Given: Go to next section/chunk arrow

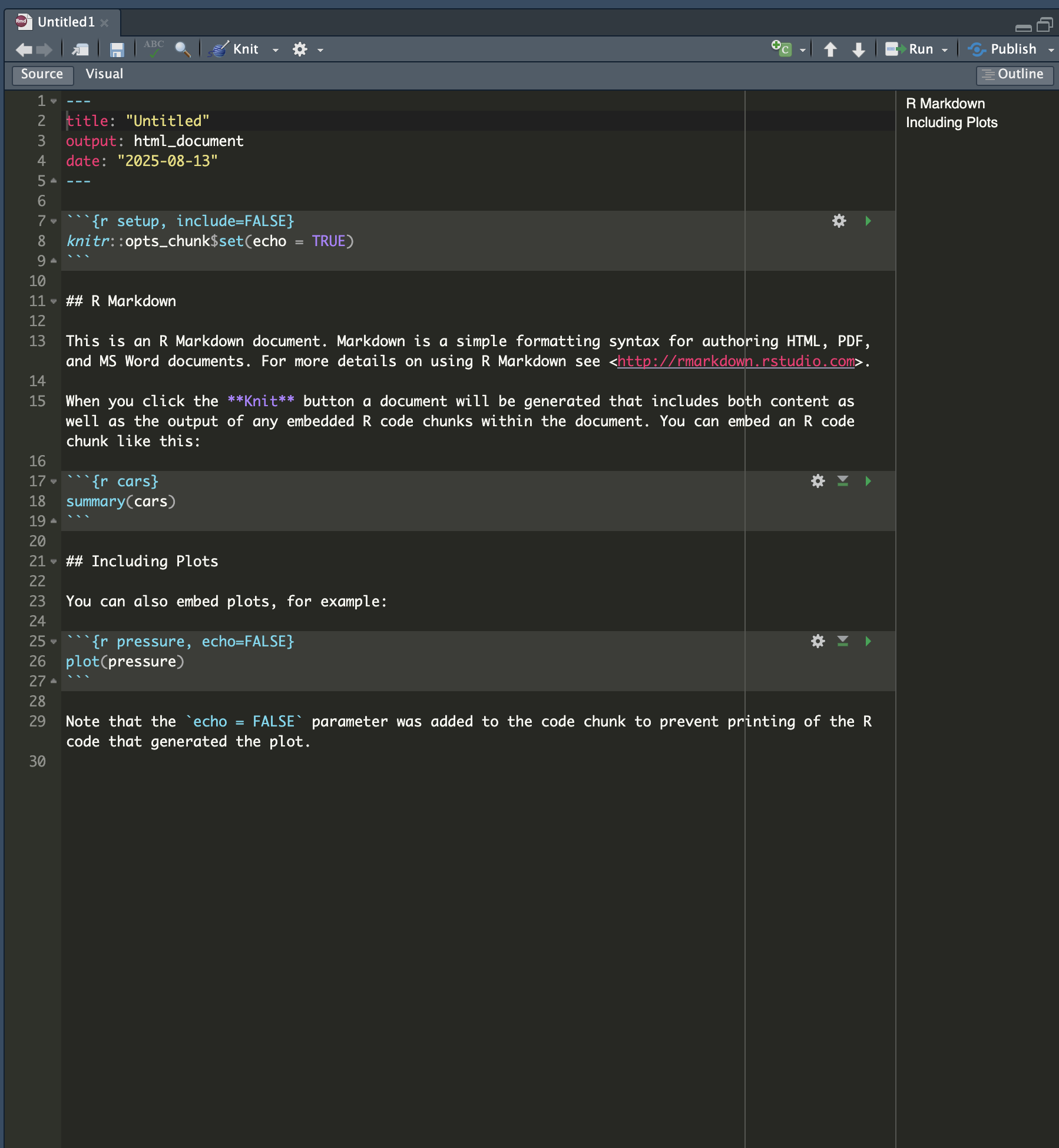Looking at the screenshot, I should pyautogui.click(x=859, y=49).
